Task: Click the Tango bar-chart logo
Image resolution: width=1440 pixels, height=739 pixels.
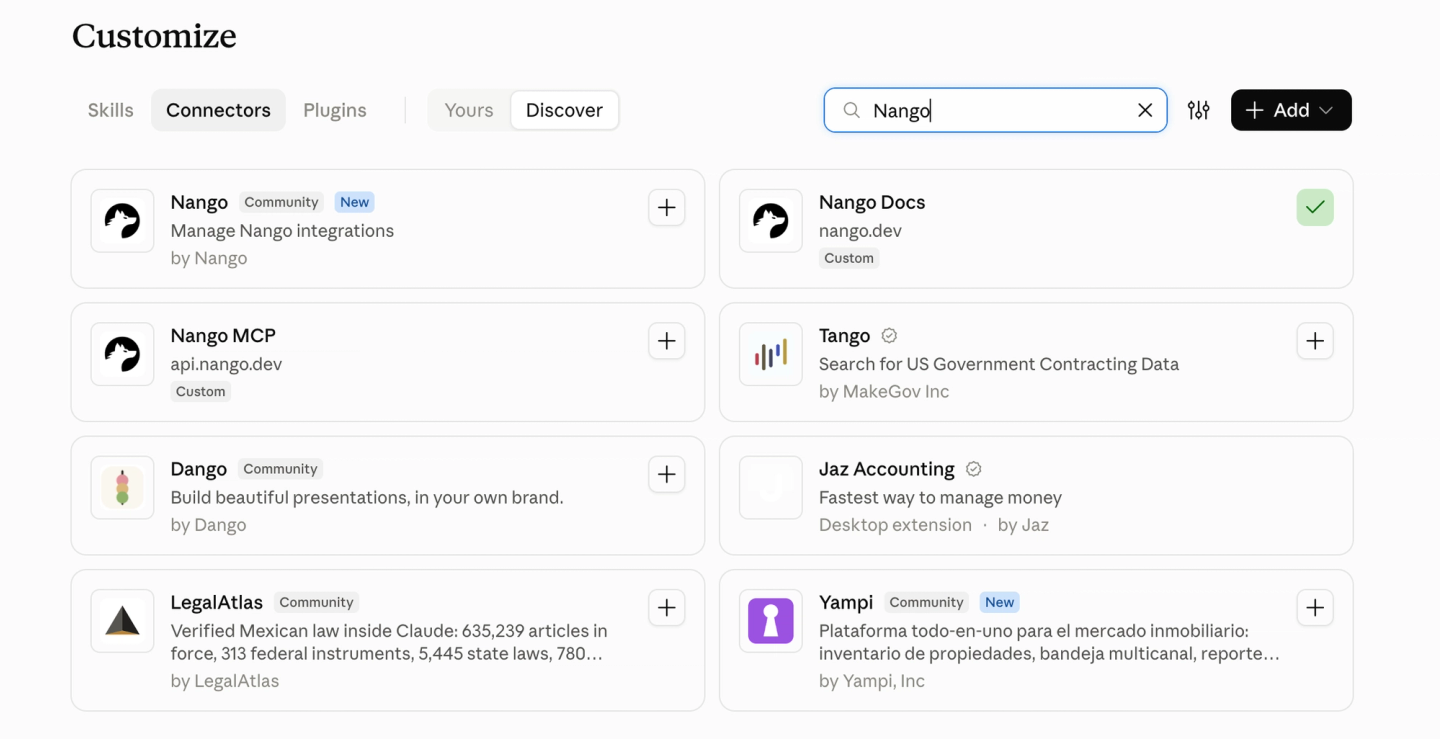Action: tap(771, 354)
